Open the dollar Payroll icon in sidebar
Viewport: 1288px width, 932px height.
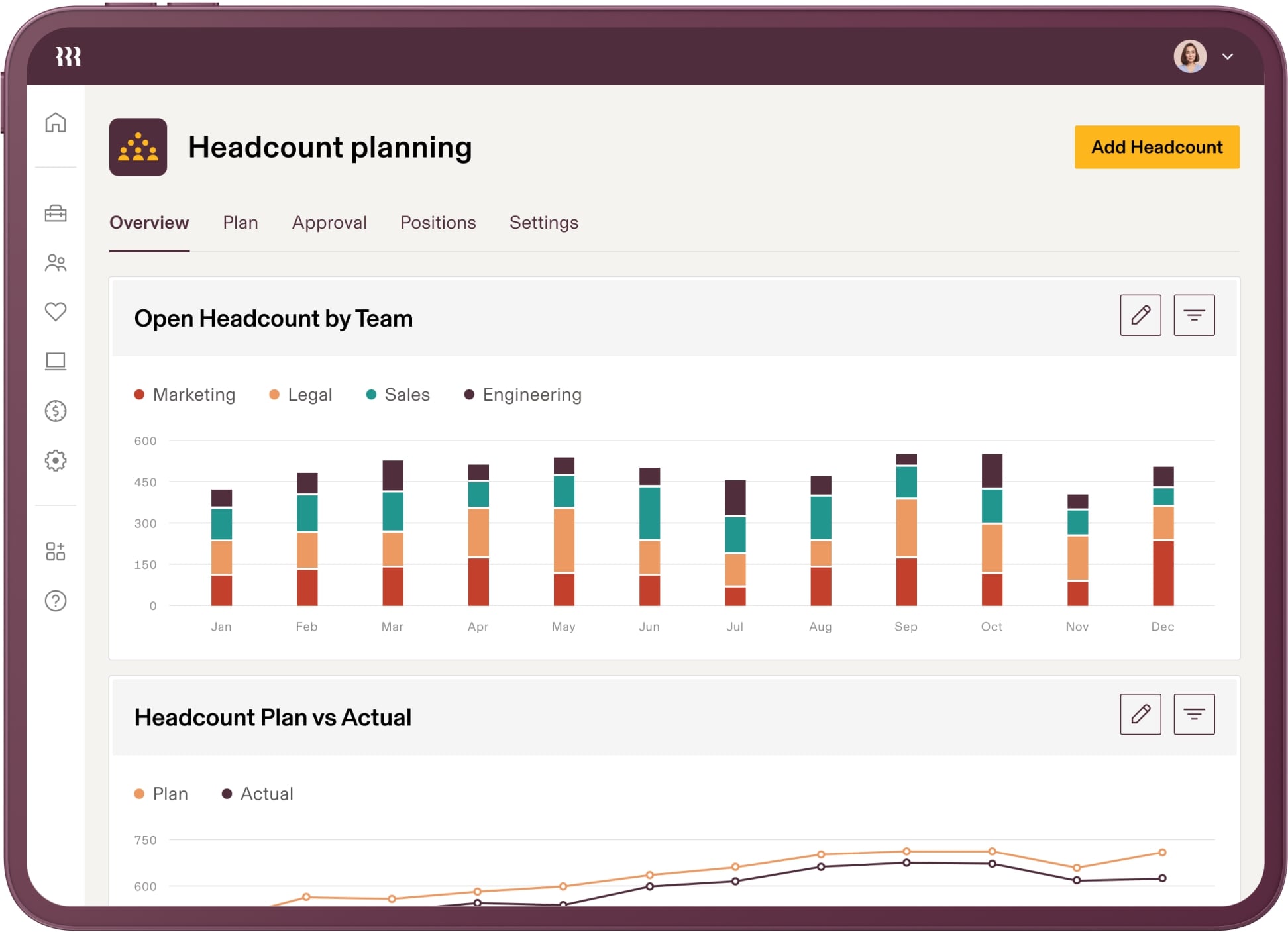pyautogui.click(x=56, y=411)
